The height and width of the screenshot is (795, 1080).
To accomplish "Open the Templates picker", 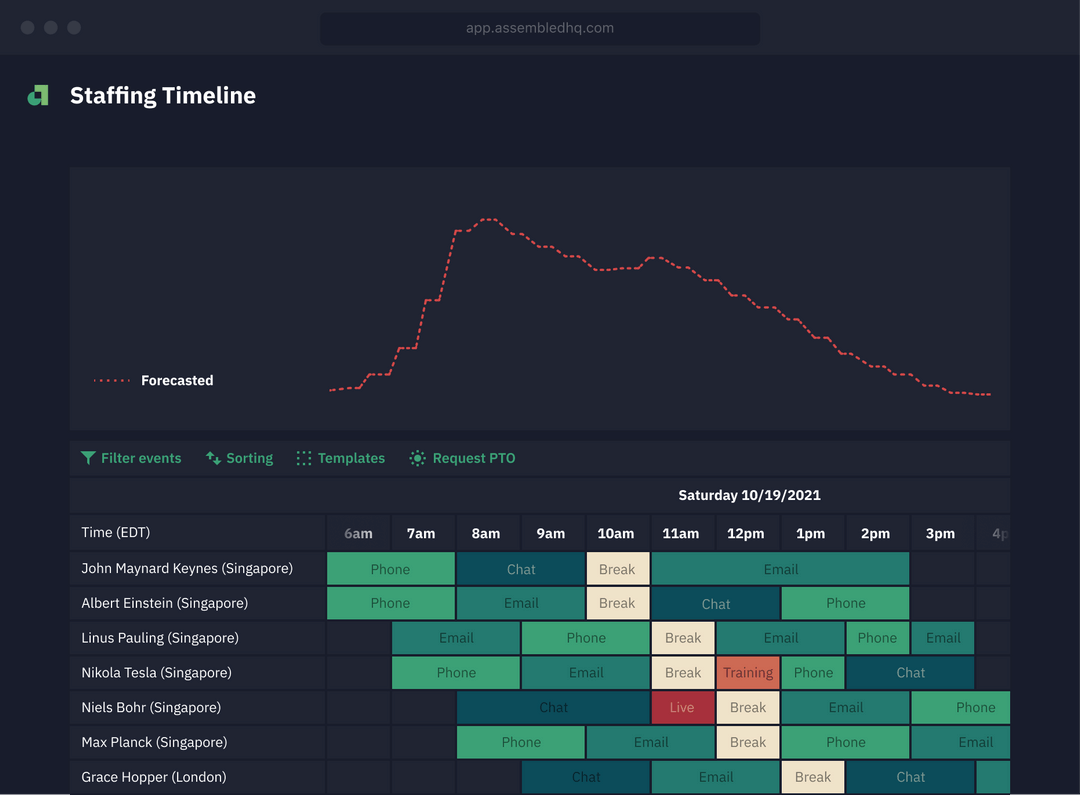I will [350, 457].
